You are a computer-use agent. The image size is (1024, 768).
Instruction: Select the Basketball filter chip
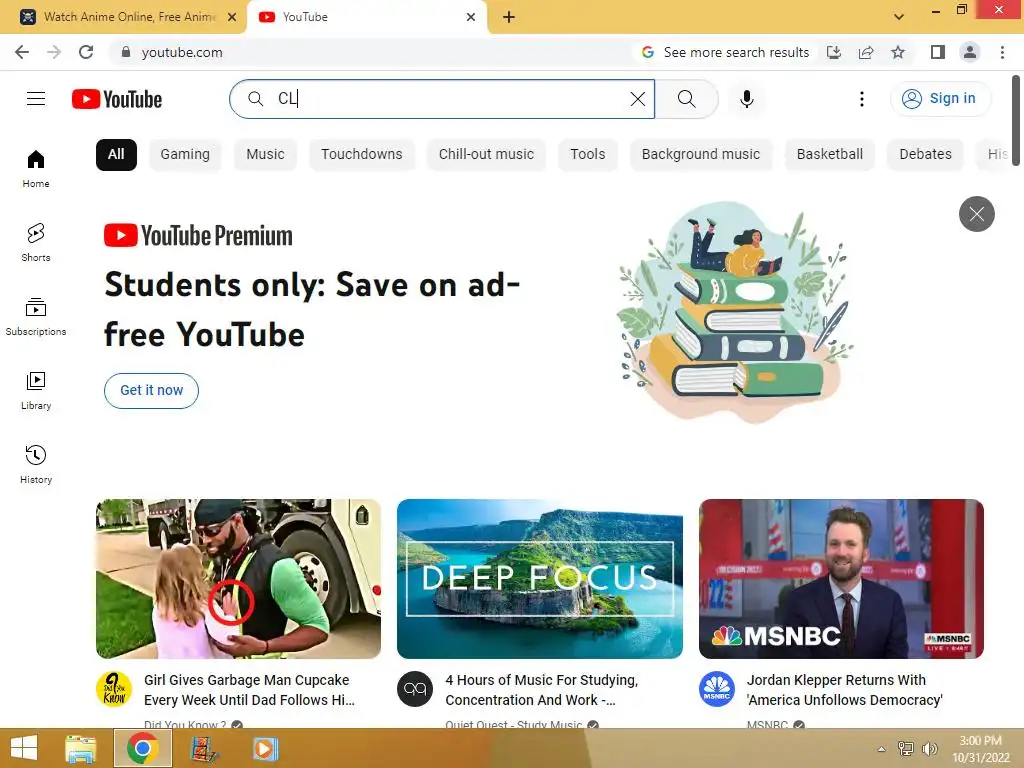(x=829, y=155)
